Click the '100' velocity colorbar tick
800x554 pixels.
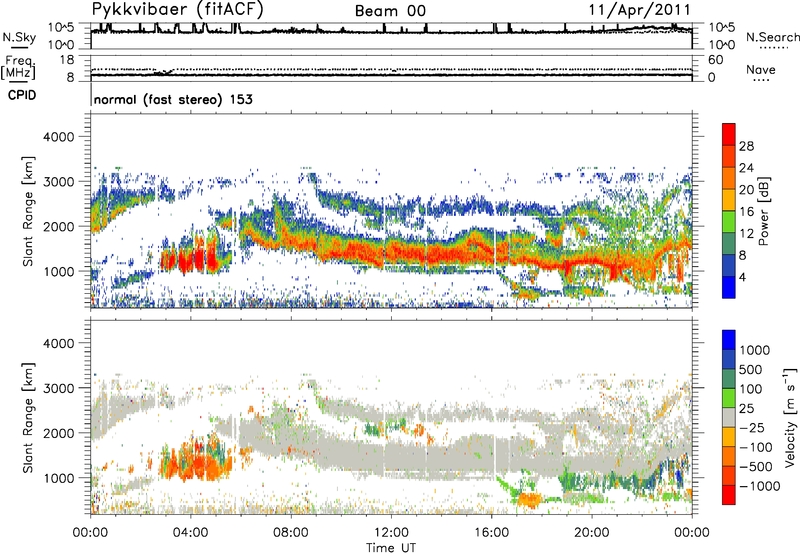(x=751, y=389)
